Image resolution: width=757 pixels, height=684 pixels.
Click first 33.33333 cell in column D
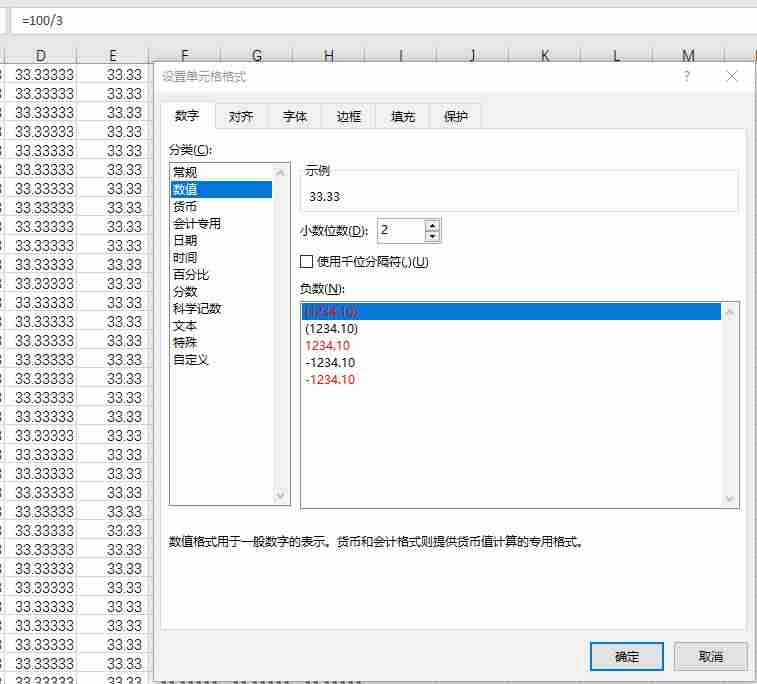[x=41, y=74]
